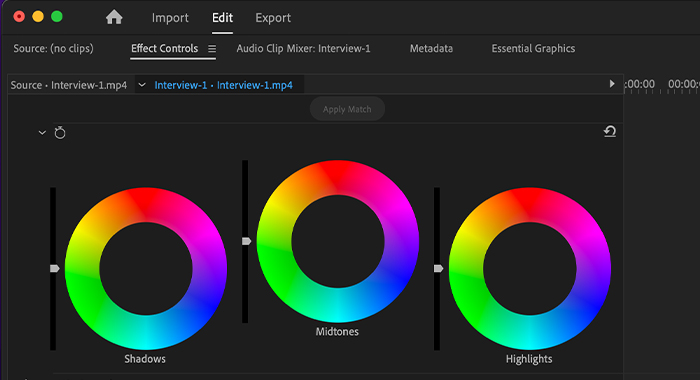Click the Shadows luminance slider handle
This screenshot has width=700, height=380.
[54, 268]
